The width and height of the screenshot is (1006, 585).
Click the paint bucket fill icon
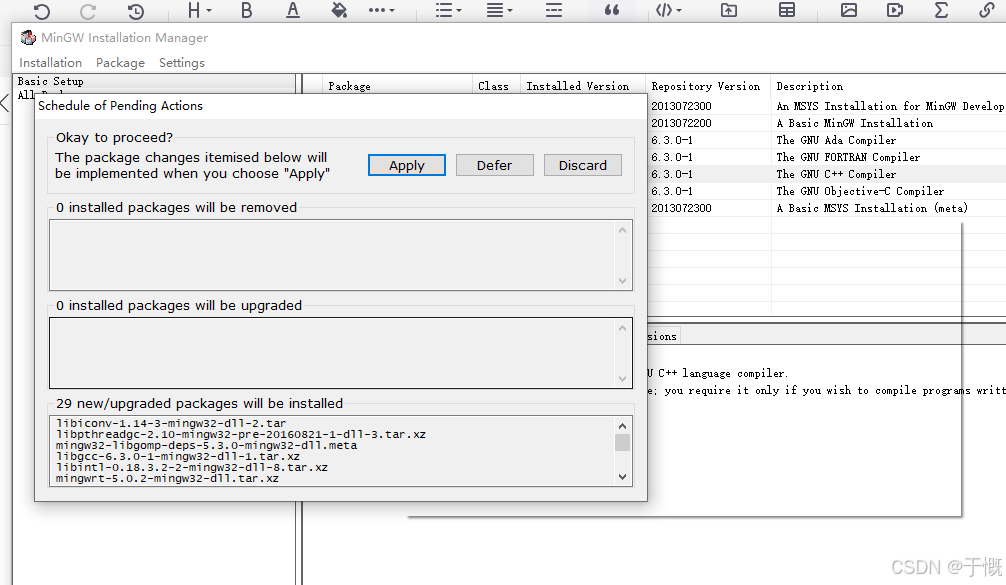339,11
